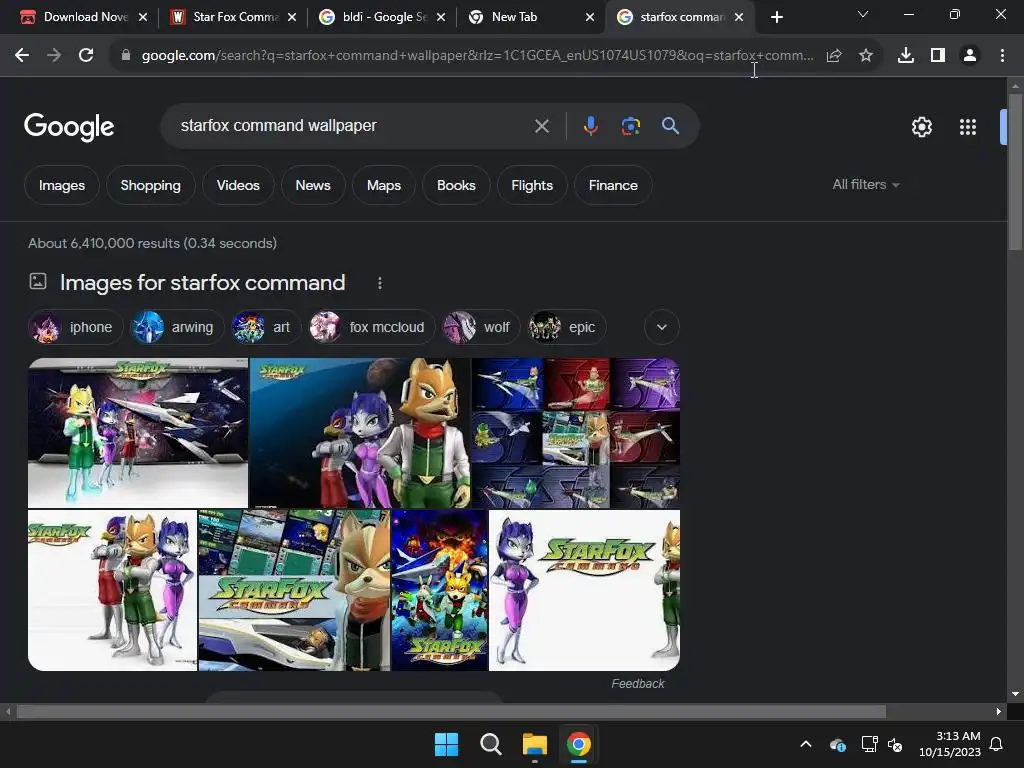Bookmark this tab with the star icon

tap(866, 56)
